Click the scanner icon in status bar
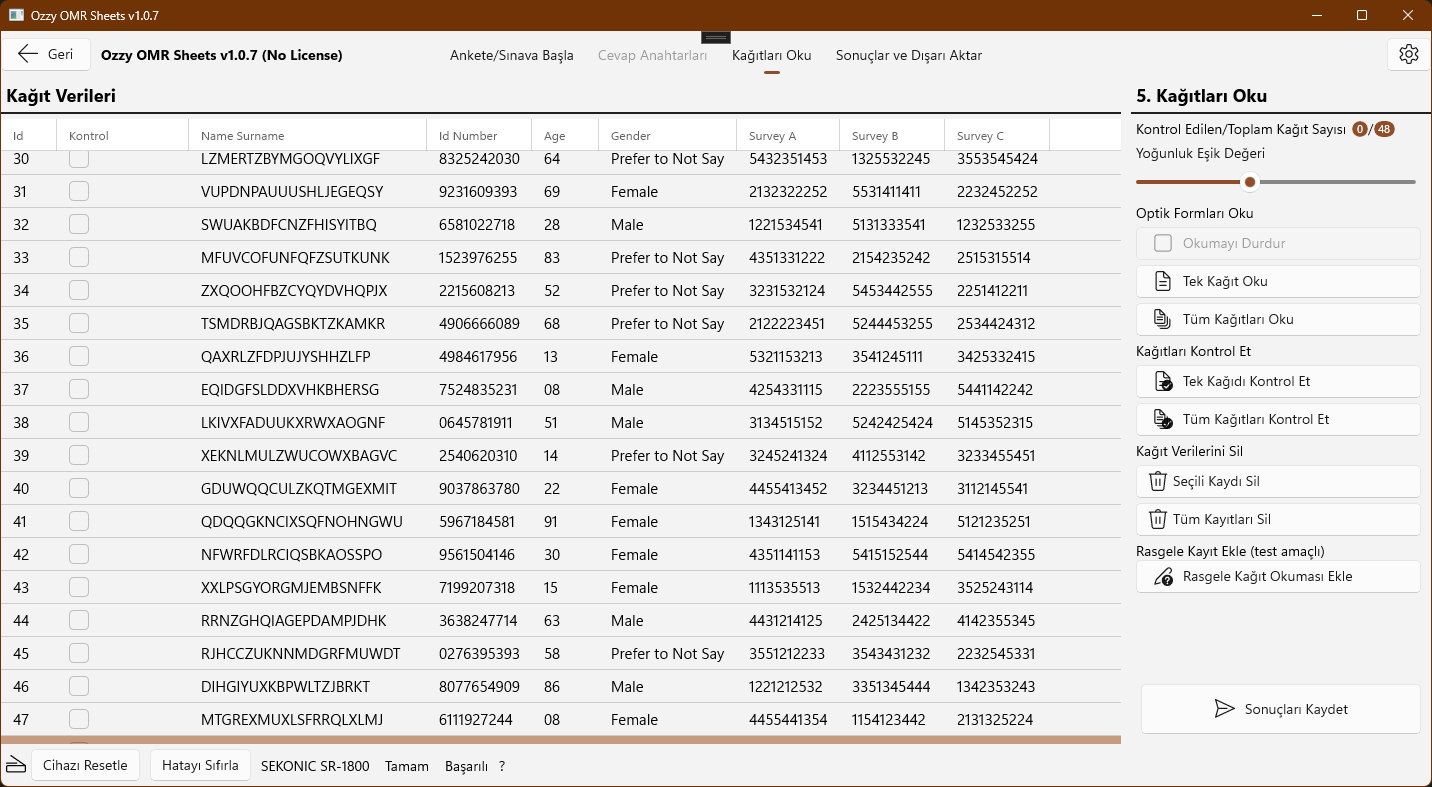 (x=15, y=765)
